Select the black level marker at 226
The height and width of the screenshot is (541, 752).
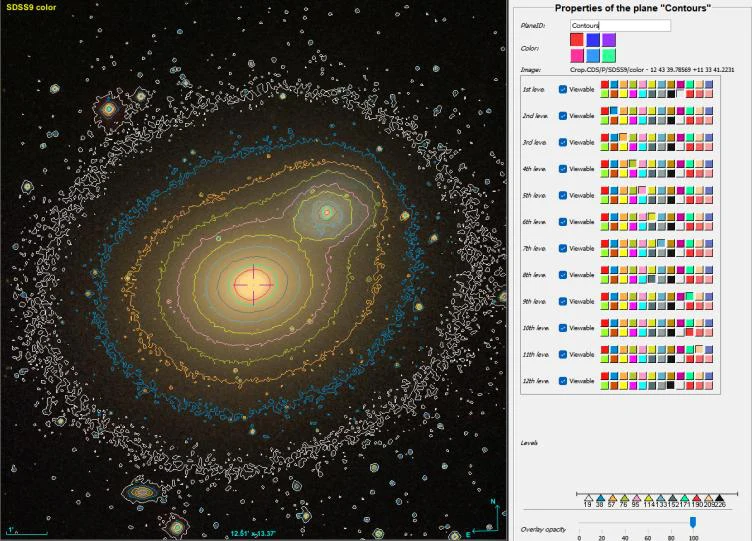pos(719,499)
